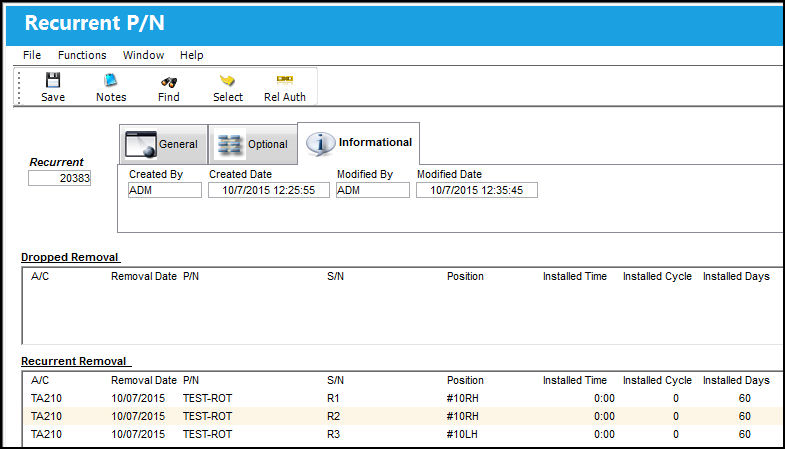Click removal date 10/07/2015 in row R3
The image size is (785, 449).
tap(138, 434)
